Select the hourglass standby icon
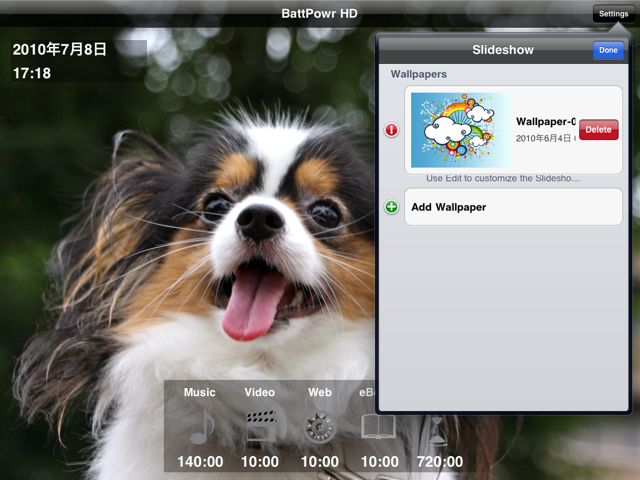This screenshot has height=480, width=640. click(x=438, y=430)
